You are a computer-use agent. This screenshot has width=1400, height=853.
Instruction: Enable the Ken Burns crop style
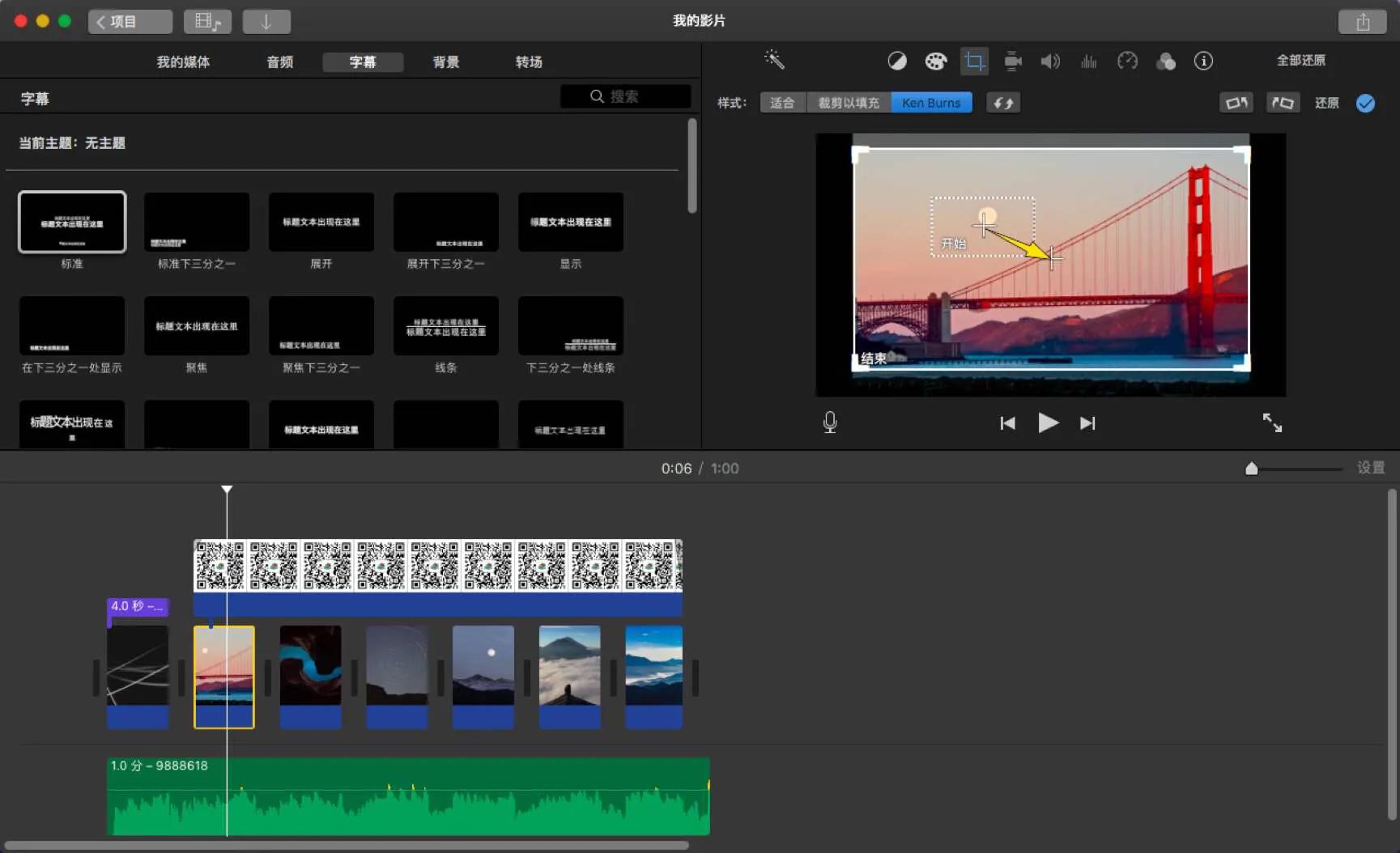(x=931, y=103)
